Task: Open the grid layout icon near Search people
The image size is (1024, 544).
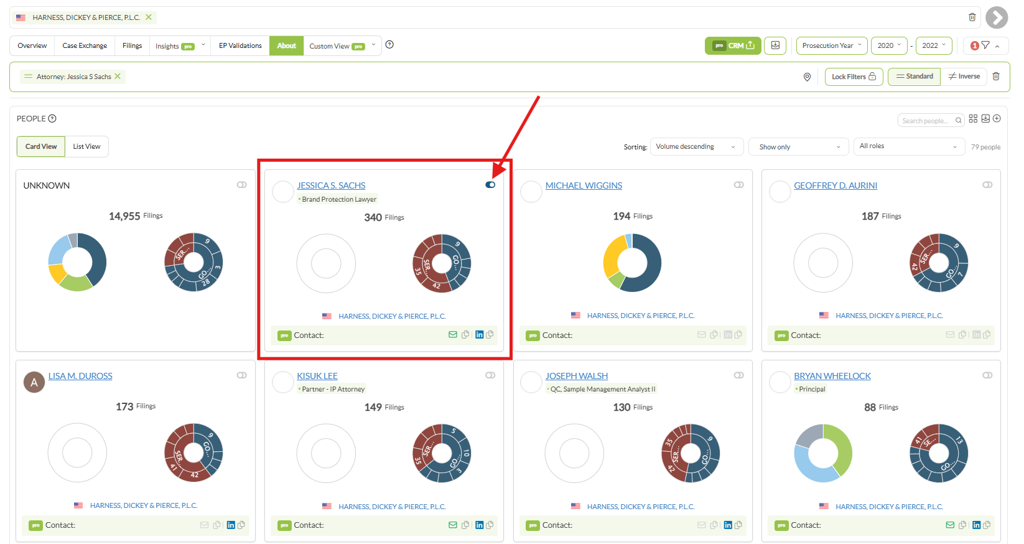Action: pos(973,119)
